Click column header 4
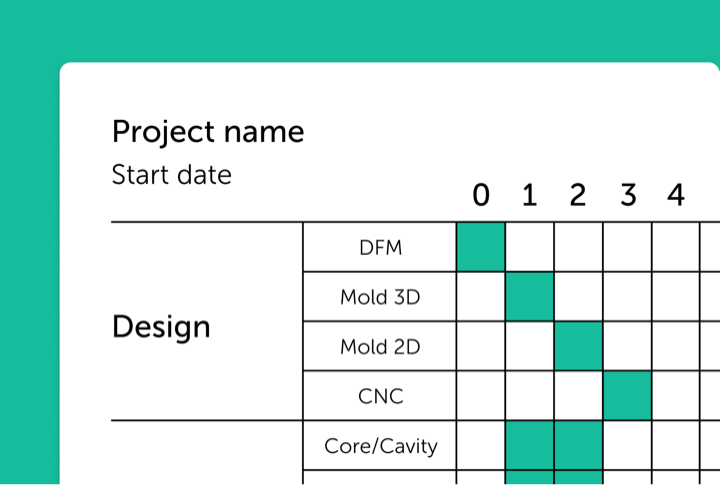Viewport: 720px width, 485px height. tap(676, 196)
